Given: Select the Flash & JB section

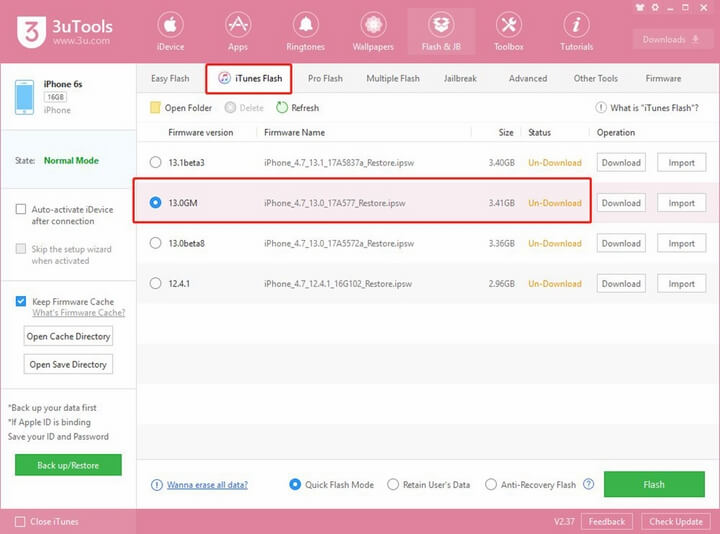Looking at the screenshot, I should point(441,32).
